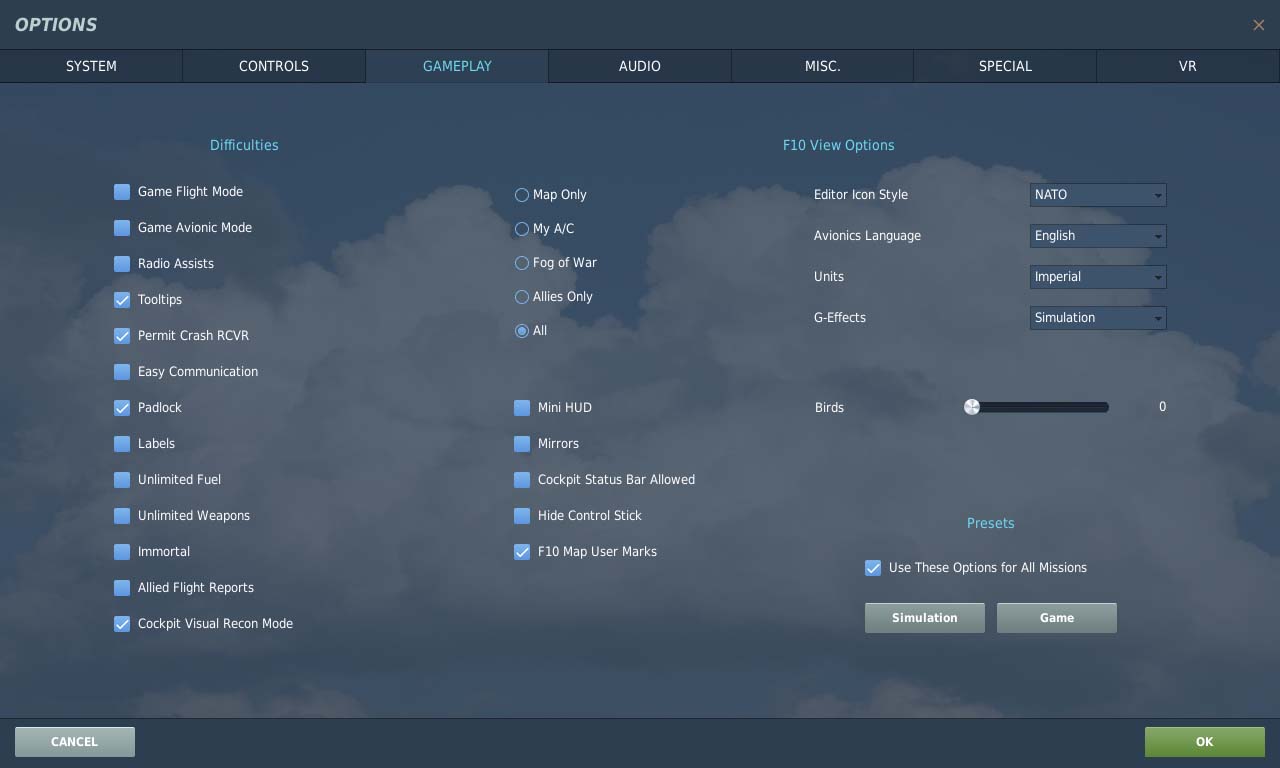Apply the Game preset
The height and width of the screenshot is (768, 1280).
(x=1057, y=618)
